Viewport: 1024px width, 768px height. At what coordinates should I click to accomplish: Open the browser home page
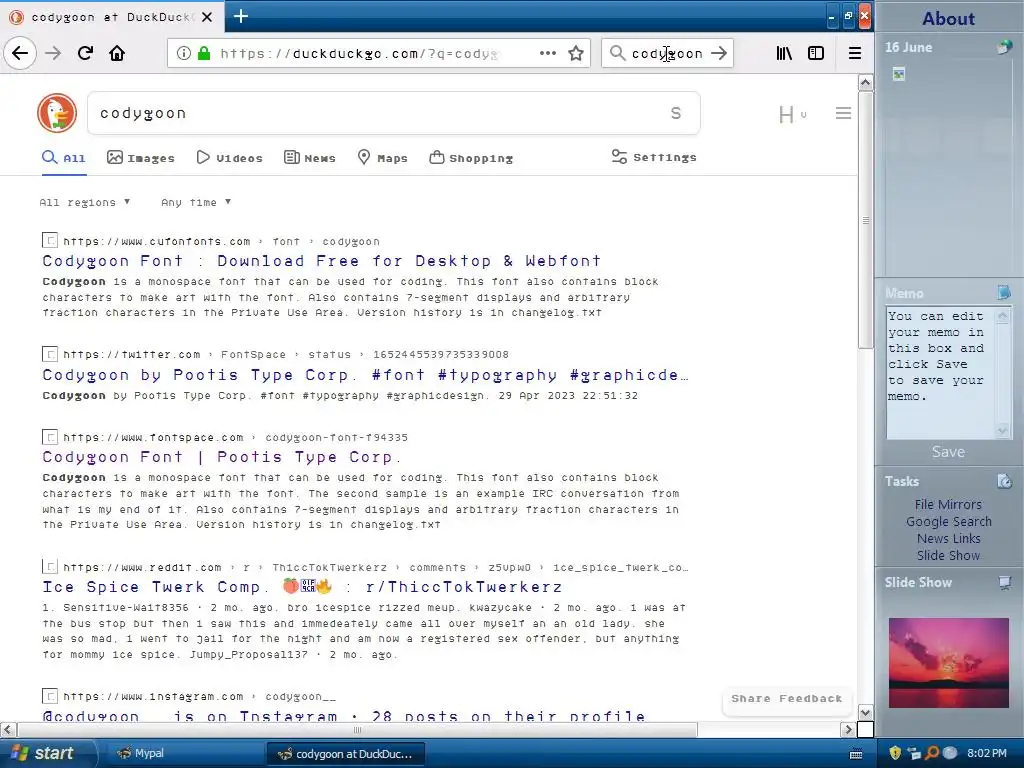click(x=117, y=53)
